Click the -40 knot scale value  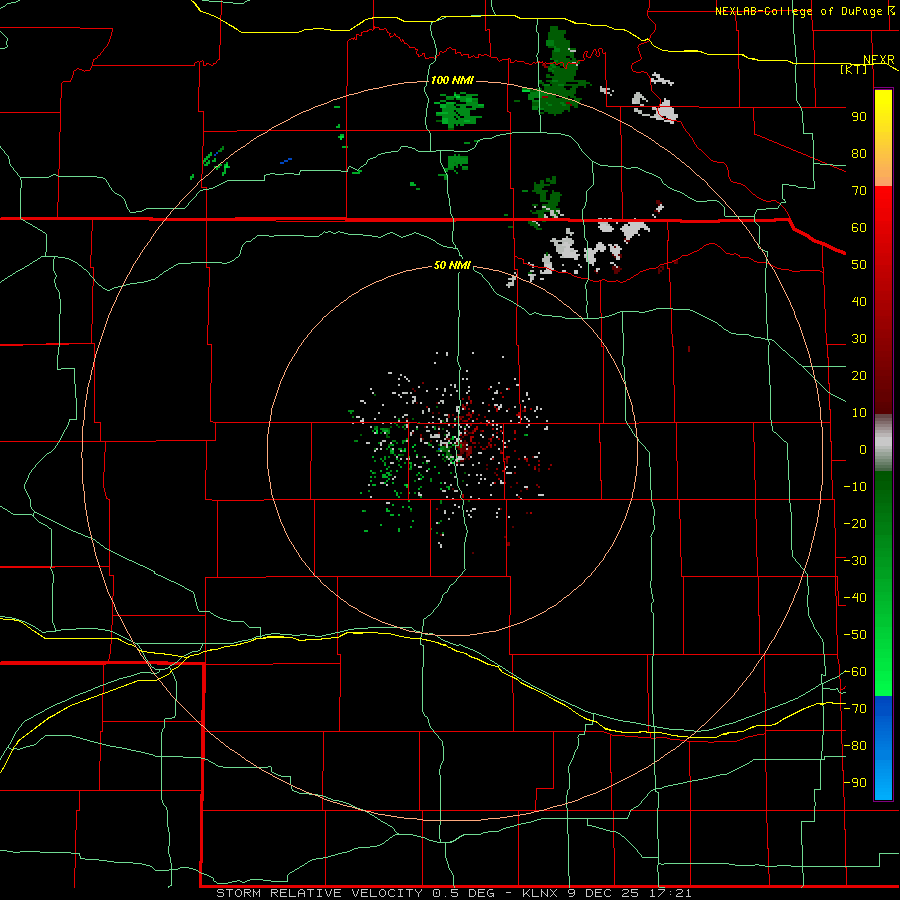tap(855, 598)
